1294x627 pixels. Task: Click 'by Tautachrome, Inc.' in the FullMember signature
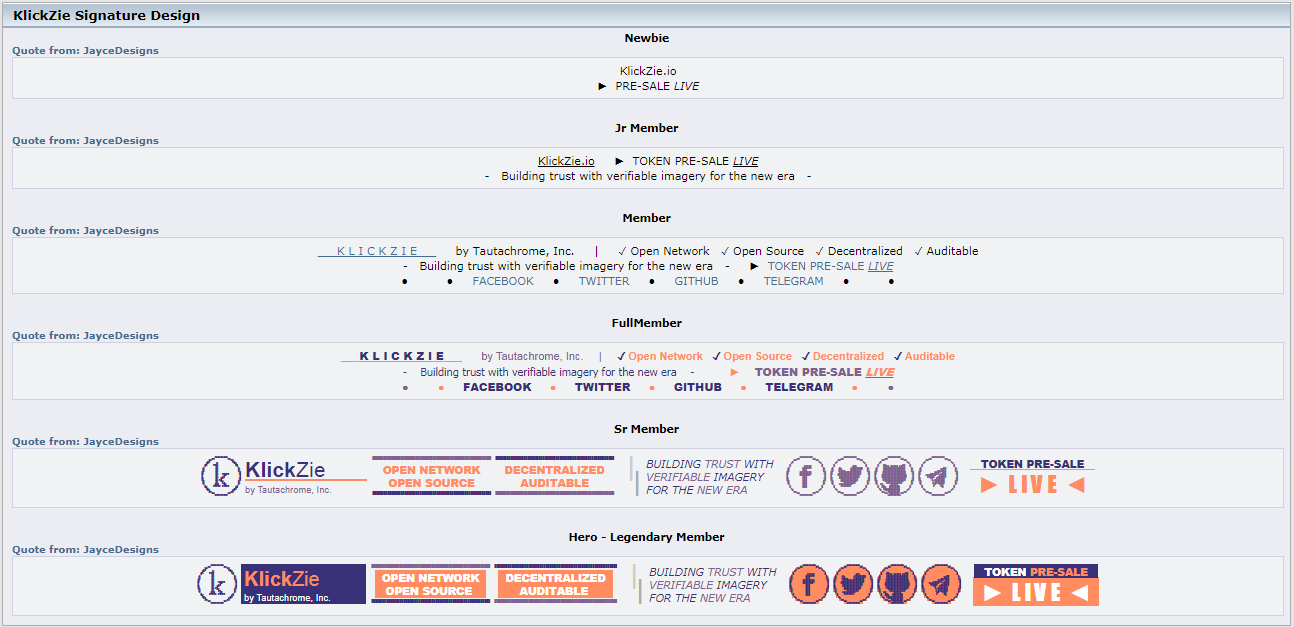pyautogui.click(x=532, y=356)
